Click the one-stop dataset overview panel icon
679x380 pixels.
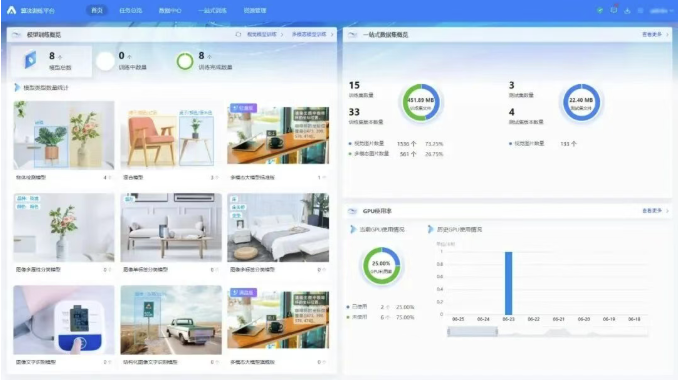[x=353, y=35]
